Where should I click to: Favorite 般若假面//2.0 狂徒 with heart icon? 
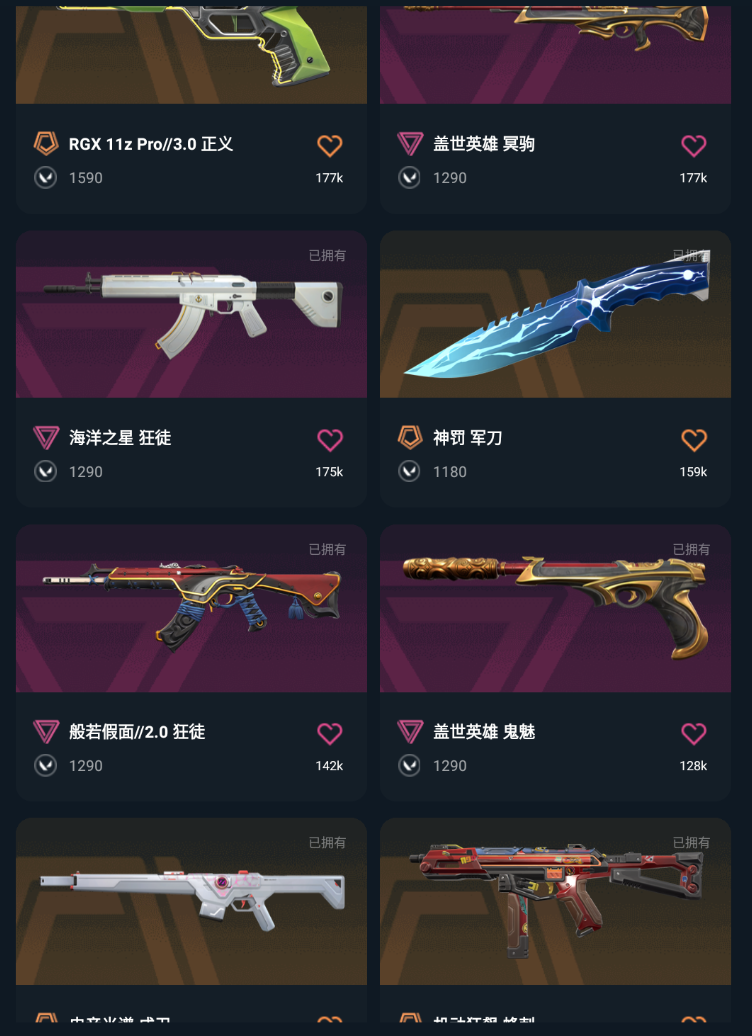point(330,733)
